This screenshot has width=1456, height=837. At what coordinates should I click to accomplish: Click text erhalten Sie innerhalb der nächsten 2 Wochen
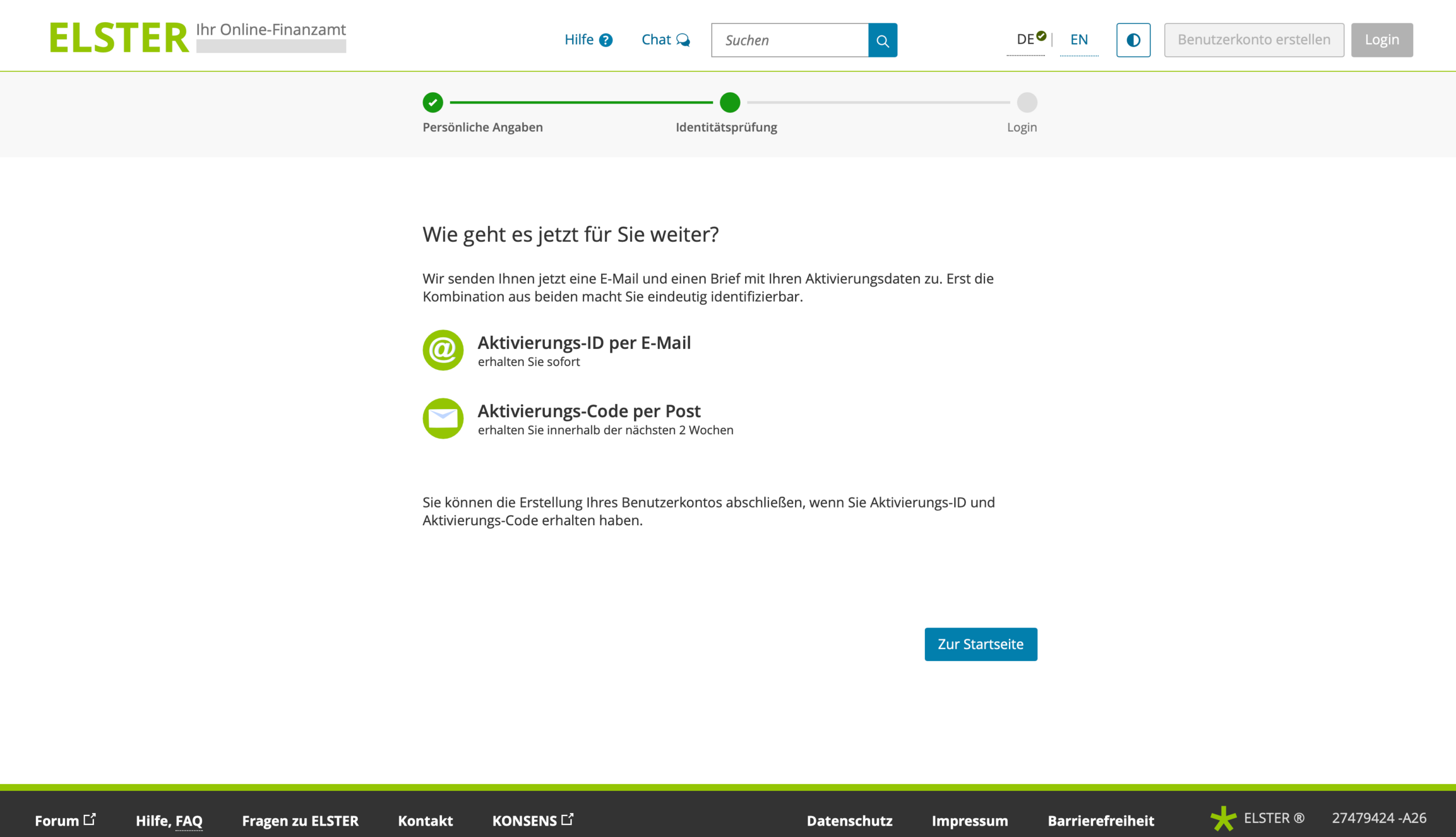606,431
